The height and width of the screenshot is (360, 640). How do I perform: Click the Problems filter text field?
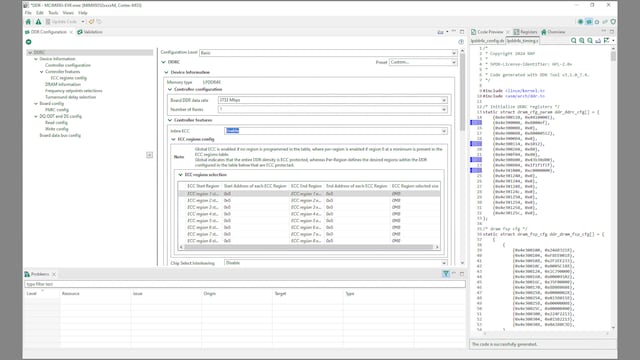(x=245, y=284)
